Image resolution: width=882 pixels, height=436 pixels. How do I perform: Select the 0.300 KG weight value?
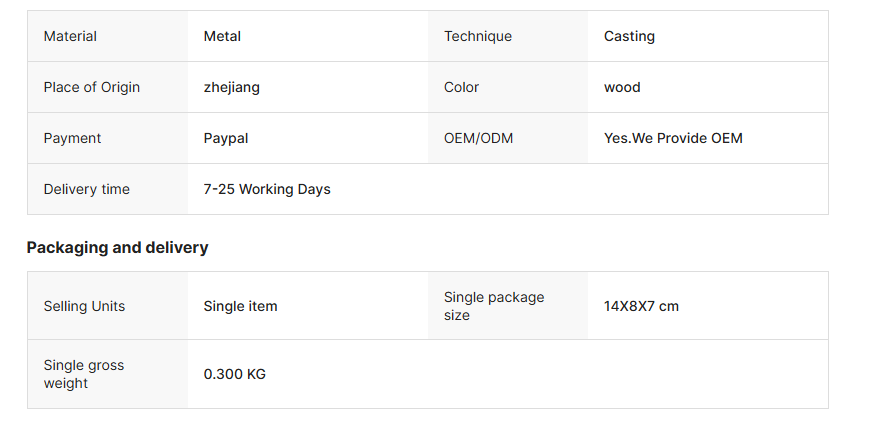pos(235,374)
